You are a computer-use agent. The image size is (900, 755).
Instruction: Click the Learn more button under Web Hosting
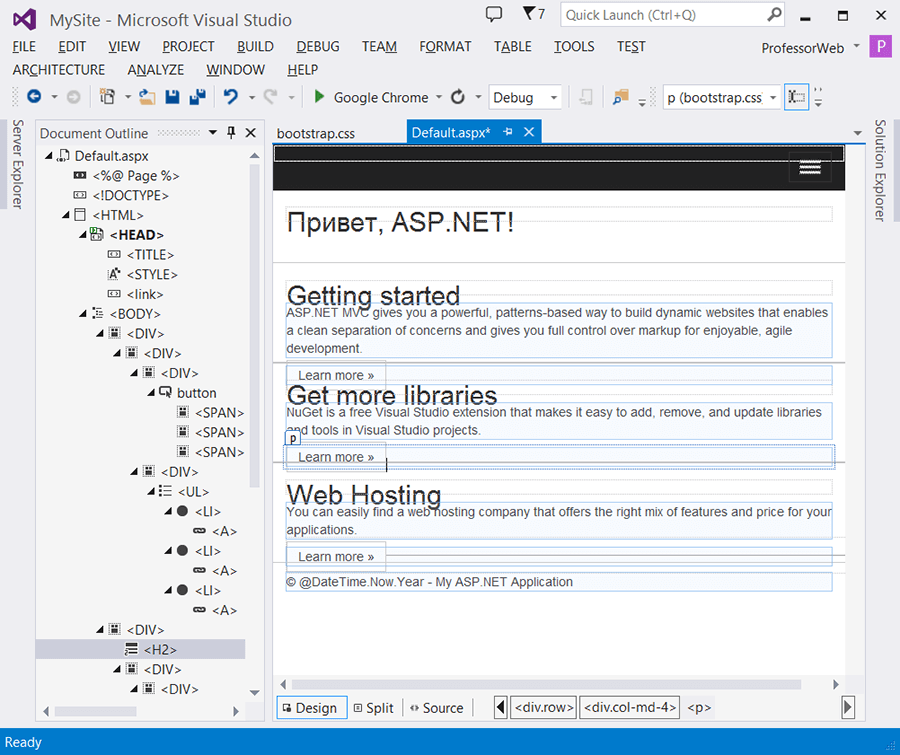[x=336, y=557]
